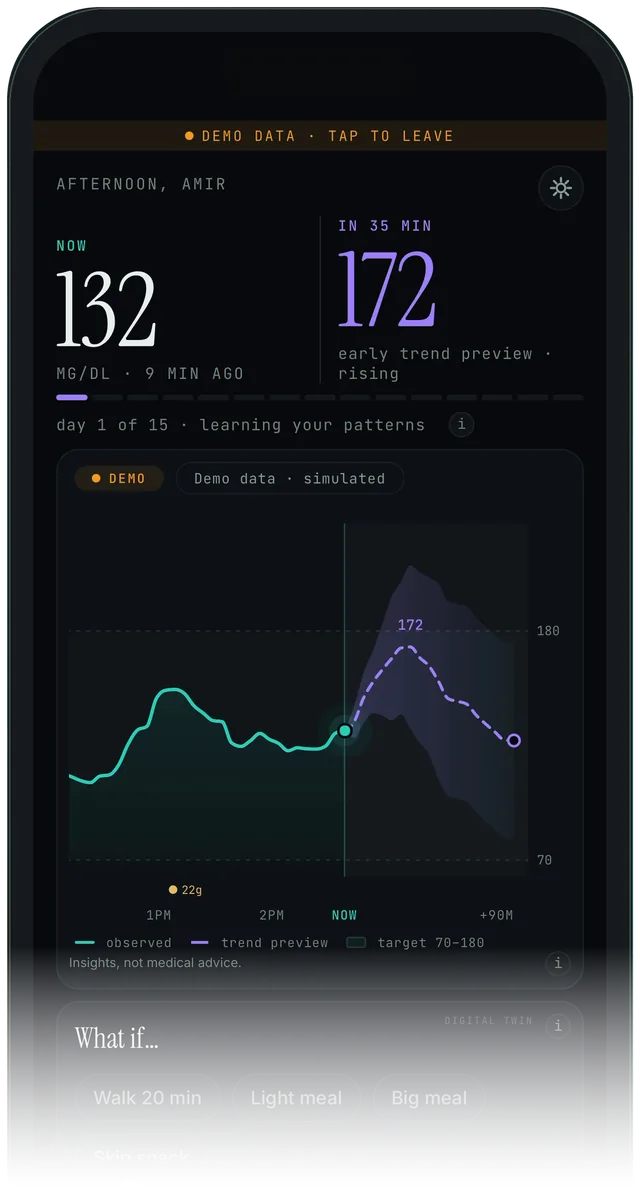The width and height of the screenshot is (640, 1194).
Task: Open info icon next to medical advice disclaimer
Action: (x=558, y=963)
